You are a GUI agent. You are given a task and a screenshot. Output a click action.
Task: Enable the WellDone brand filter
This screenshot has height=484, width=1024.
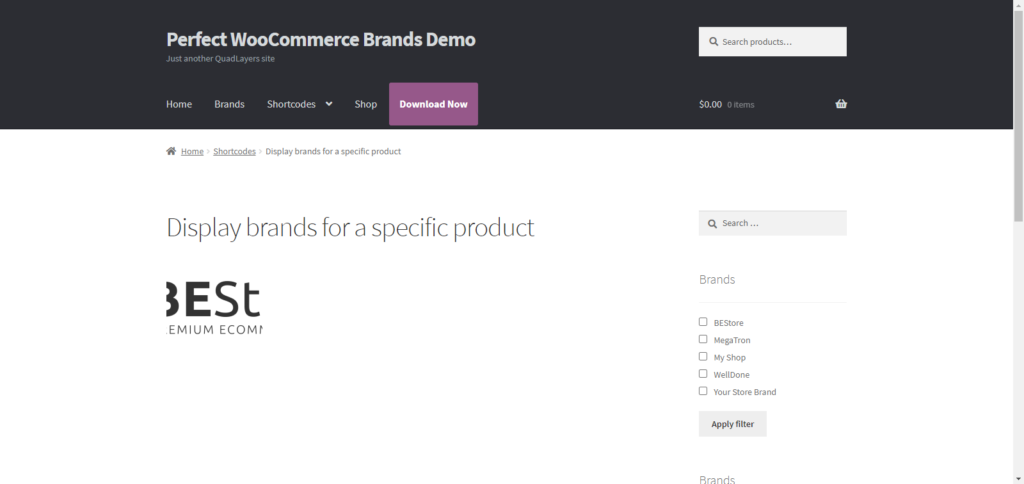tap(703, 374)
